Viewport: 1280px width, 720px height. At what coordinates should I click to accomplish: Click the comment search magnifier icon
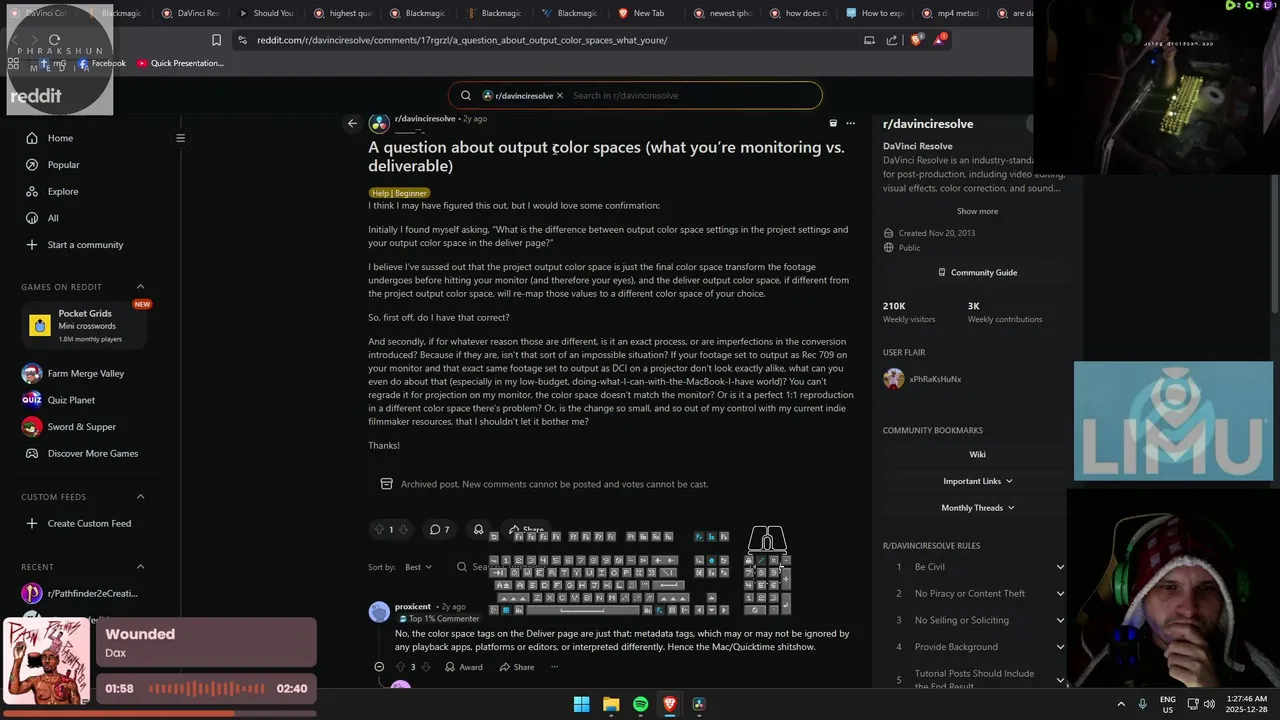pyautogui.click(x=462, y=567)
